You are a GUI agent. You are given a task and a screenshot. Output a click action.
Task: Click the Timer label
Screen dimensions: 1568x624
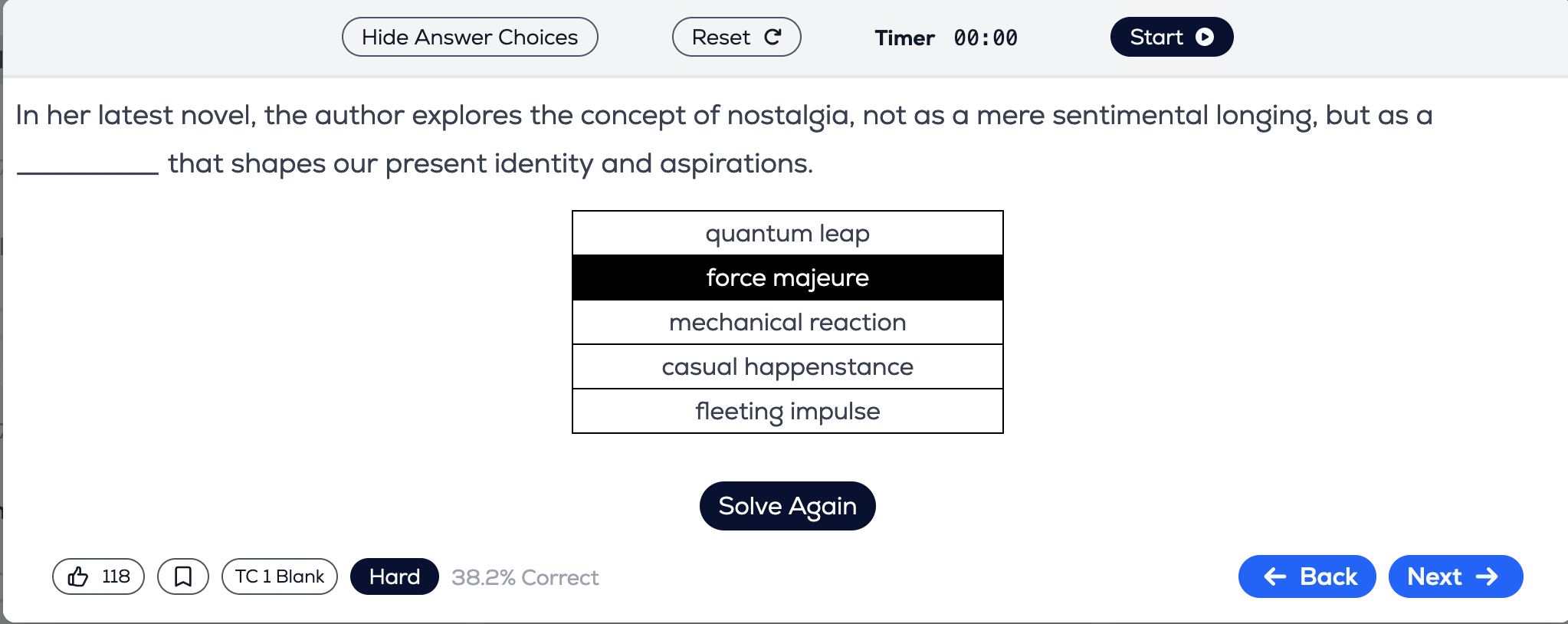pos(904,38)
